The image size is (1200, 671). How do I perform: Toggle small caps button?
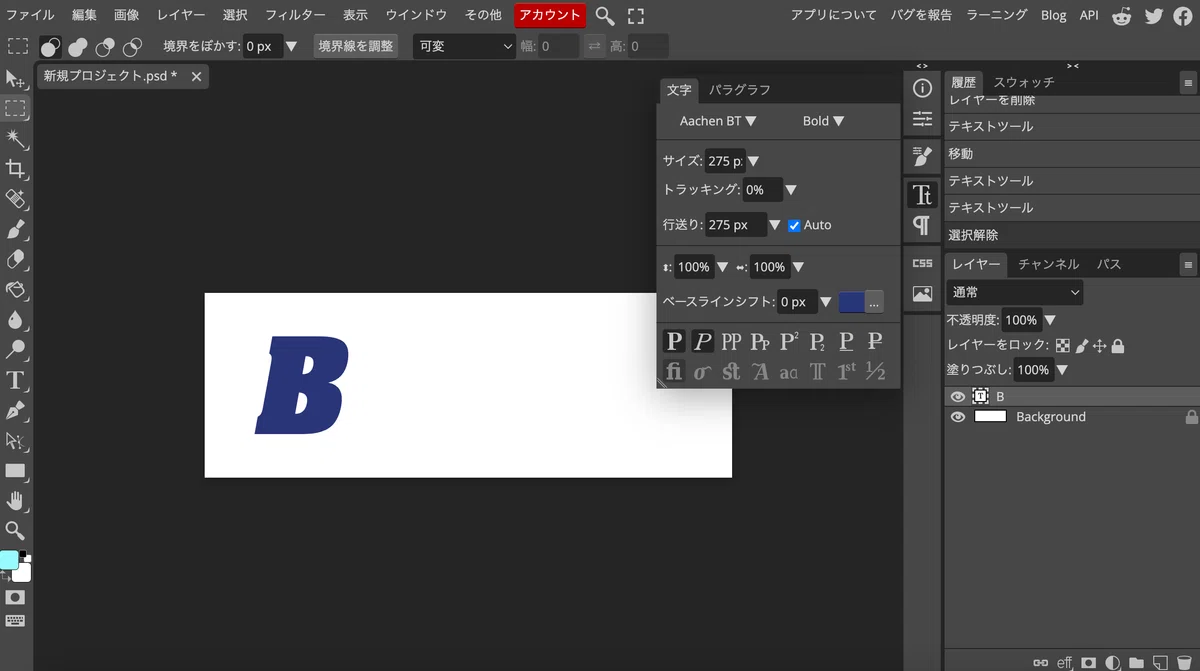click(760, 342)
